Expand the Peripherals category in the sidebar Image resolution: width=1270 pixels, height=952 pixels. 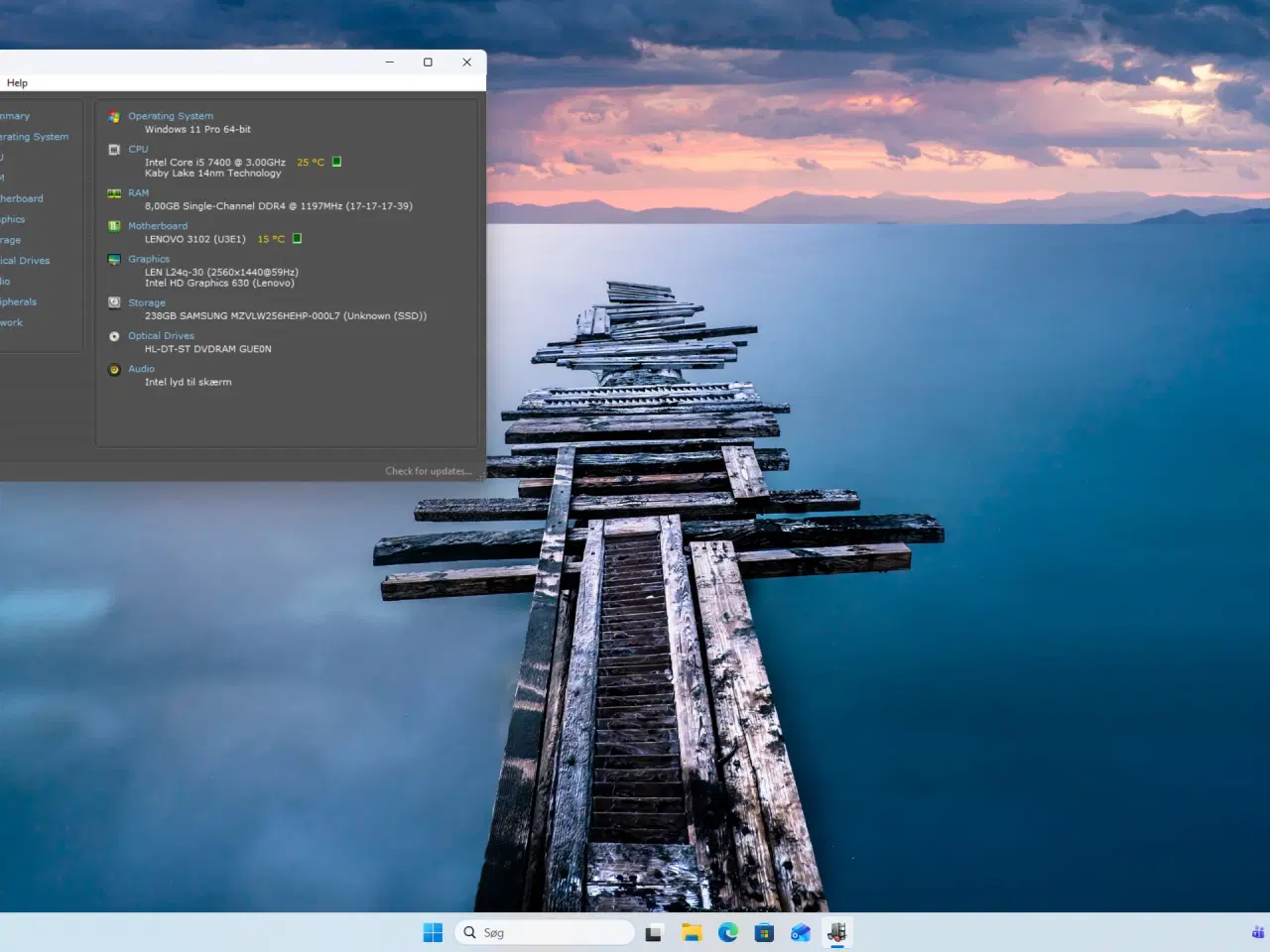point(17,301)
